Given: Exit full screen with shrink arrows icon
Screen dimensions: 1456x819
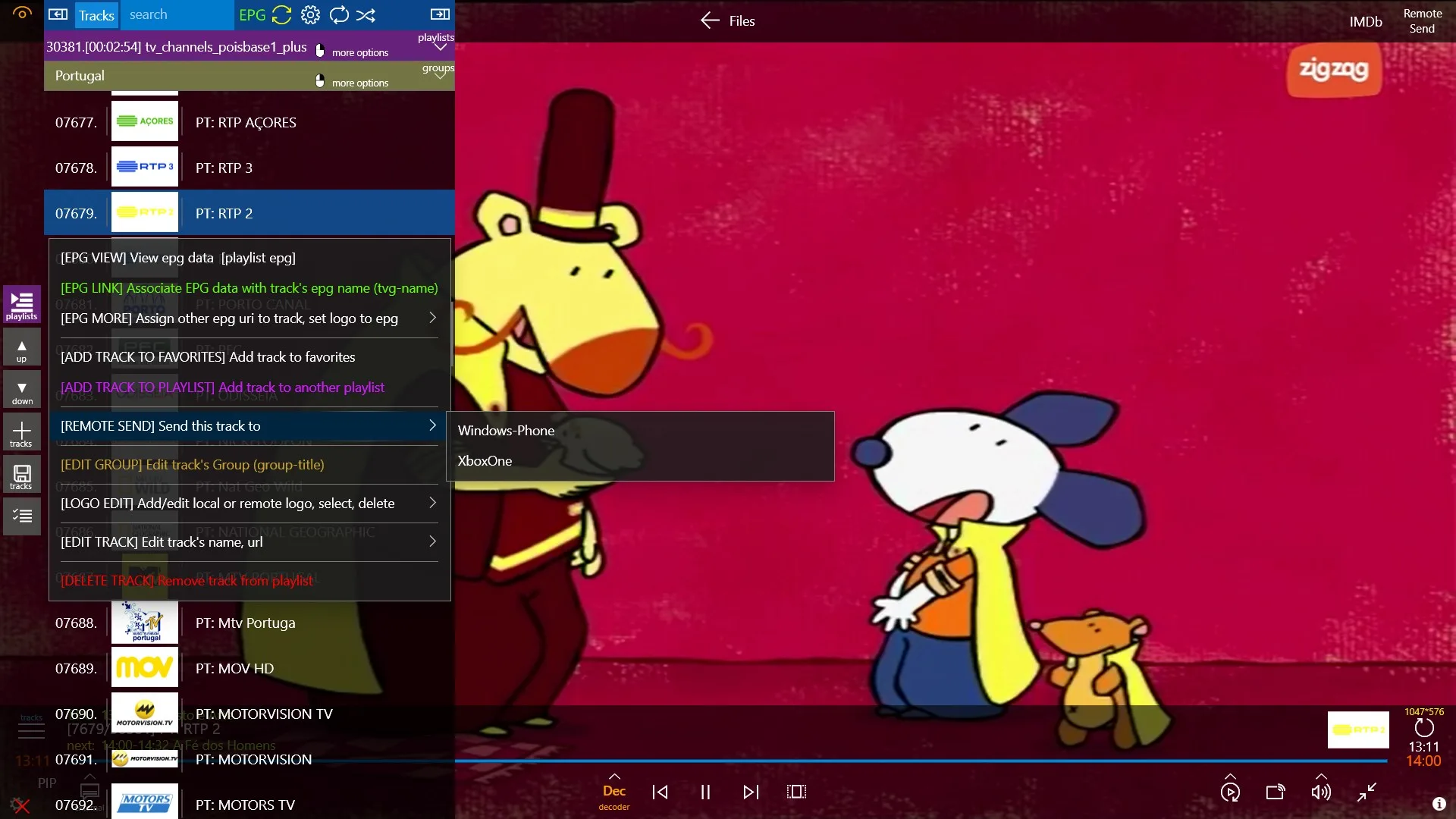Looking at the screenshot, I should point(1367,792).
